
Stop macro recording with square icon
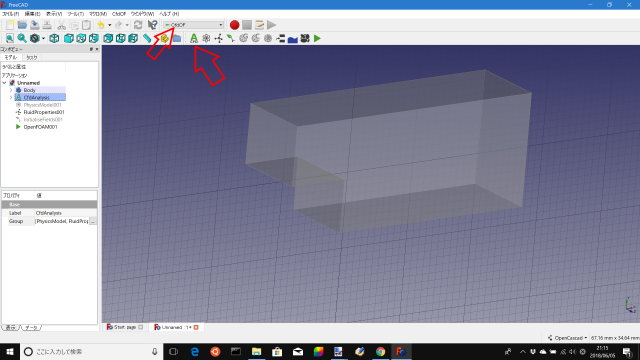(247, 25)
